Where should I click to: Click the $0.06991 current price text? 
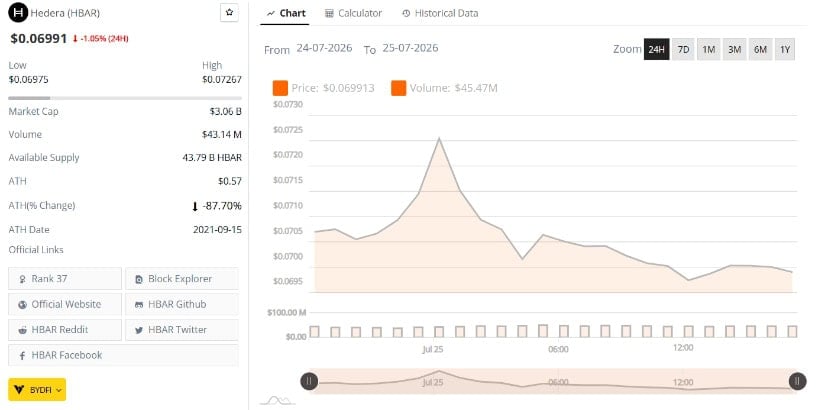38,38
